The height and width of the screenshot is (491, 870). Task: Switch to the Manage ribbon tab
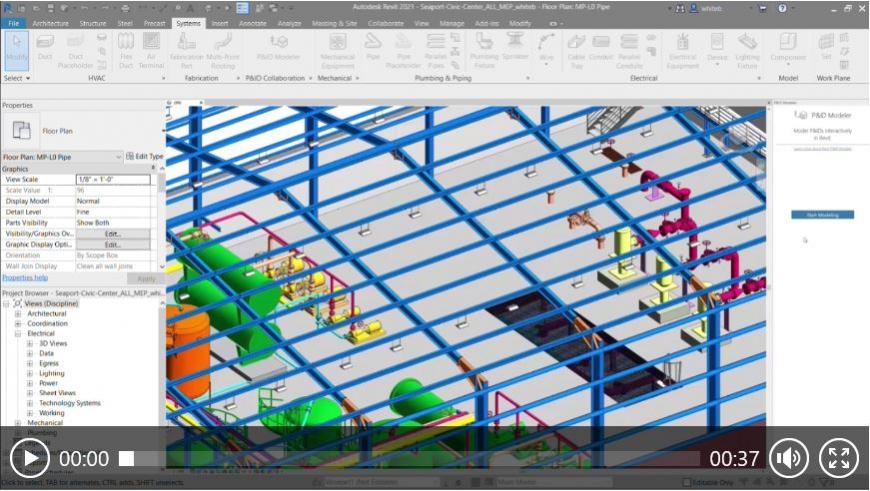tap(452, 23)
